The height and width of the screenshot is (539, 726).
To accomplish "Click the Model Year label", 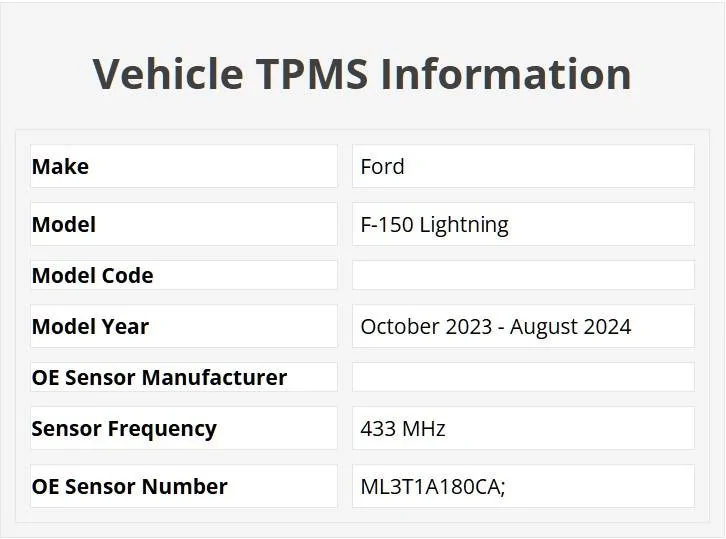I will pos(90,326).
